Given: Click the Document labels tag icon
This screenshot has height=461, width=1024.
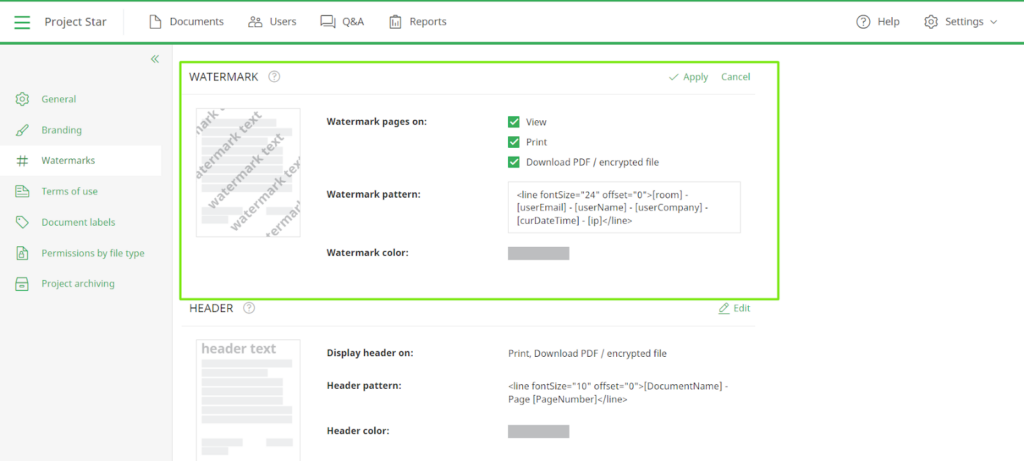Looking at the screenshot, I should 22,222.
